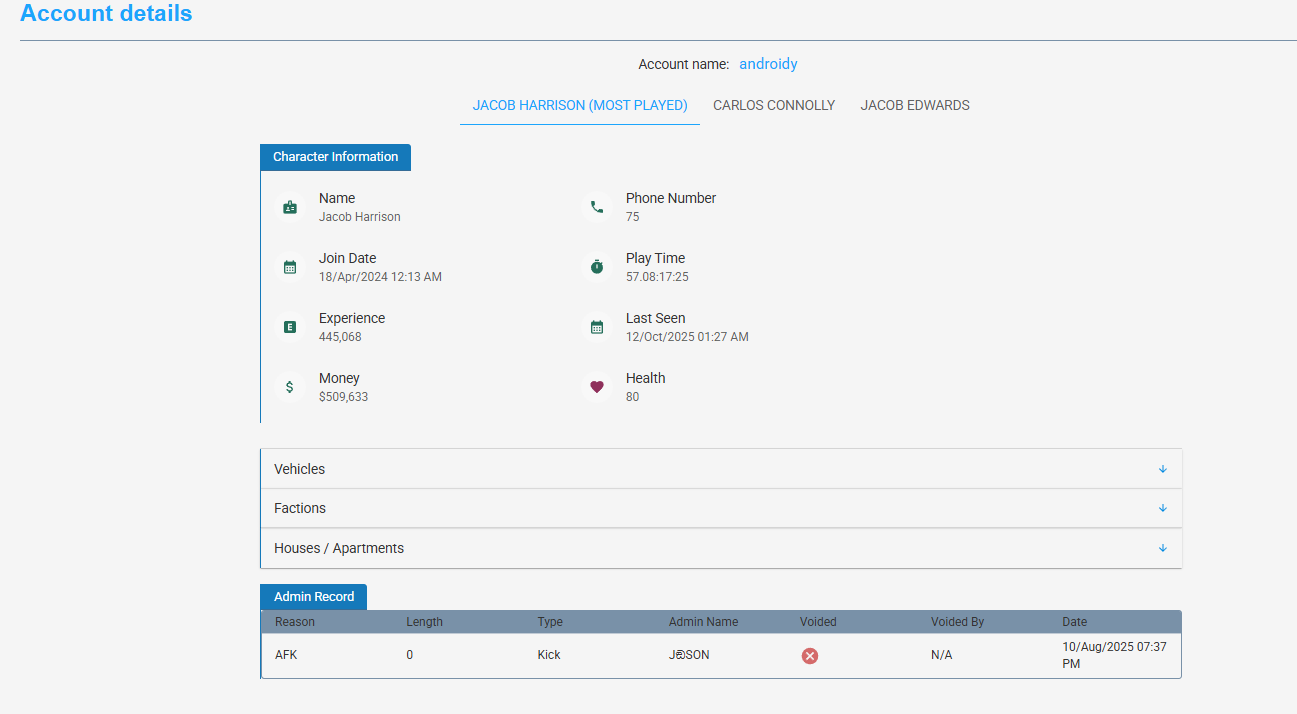Image resolution: width=1297 pixels, height=714 pixels.
Task: Click the calendar icon beside Join Date
Action: [290, 267]
